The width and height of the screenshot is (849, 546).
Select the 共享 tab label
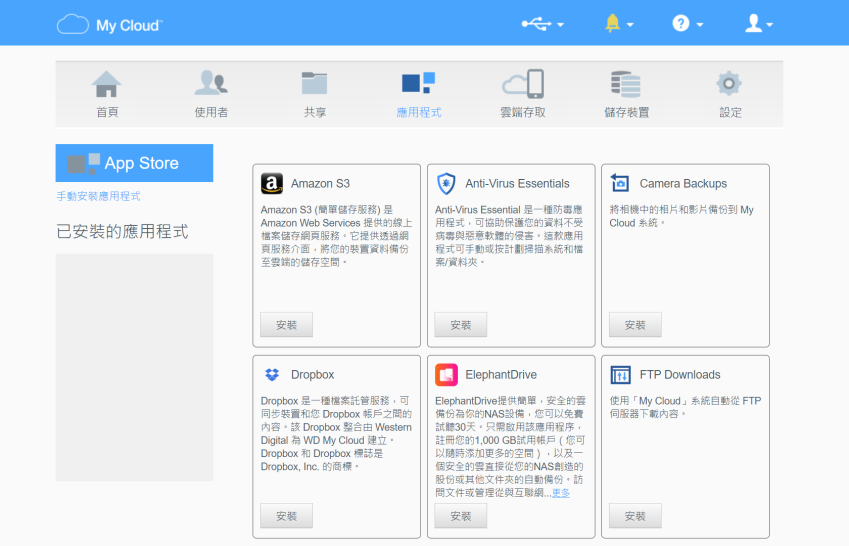coord(315,112)
